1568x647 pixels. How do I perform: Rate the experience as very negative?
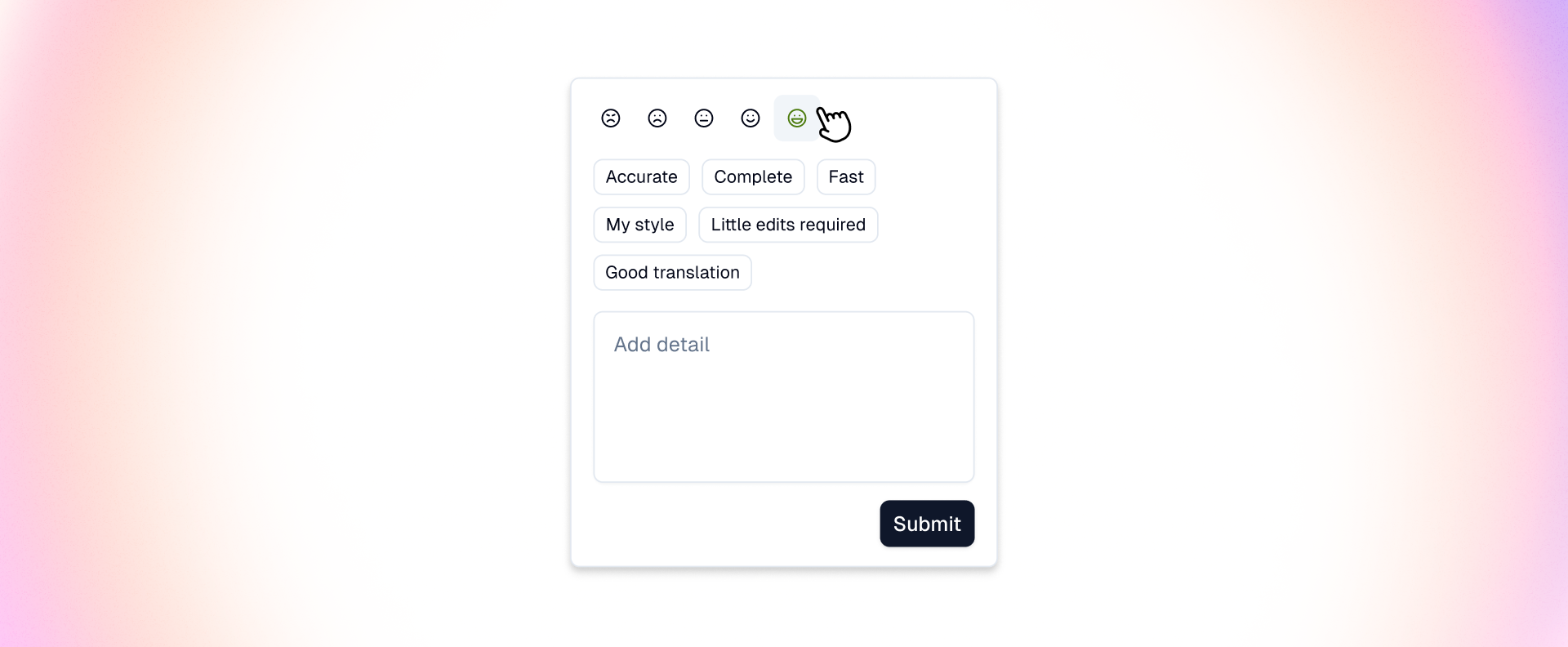[x=611, y=118]
